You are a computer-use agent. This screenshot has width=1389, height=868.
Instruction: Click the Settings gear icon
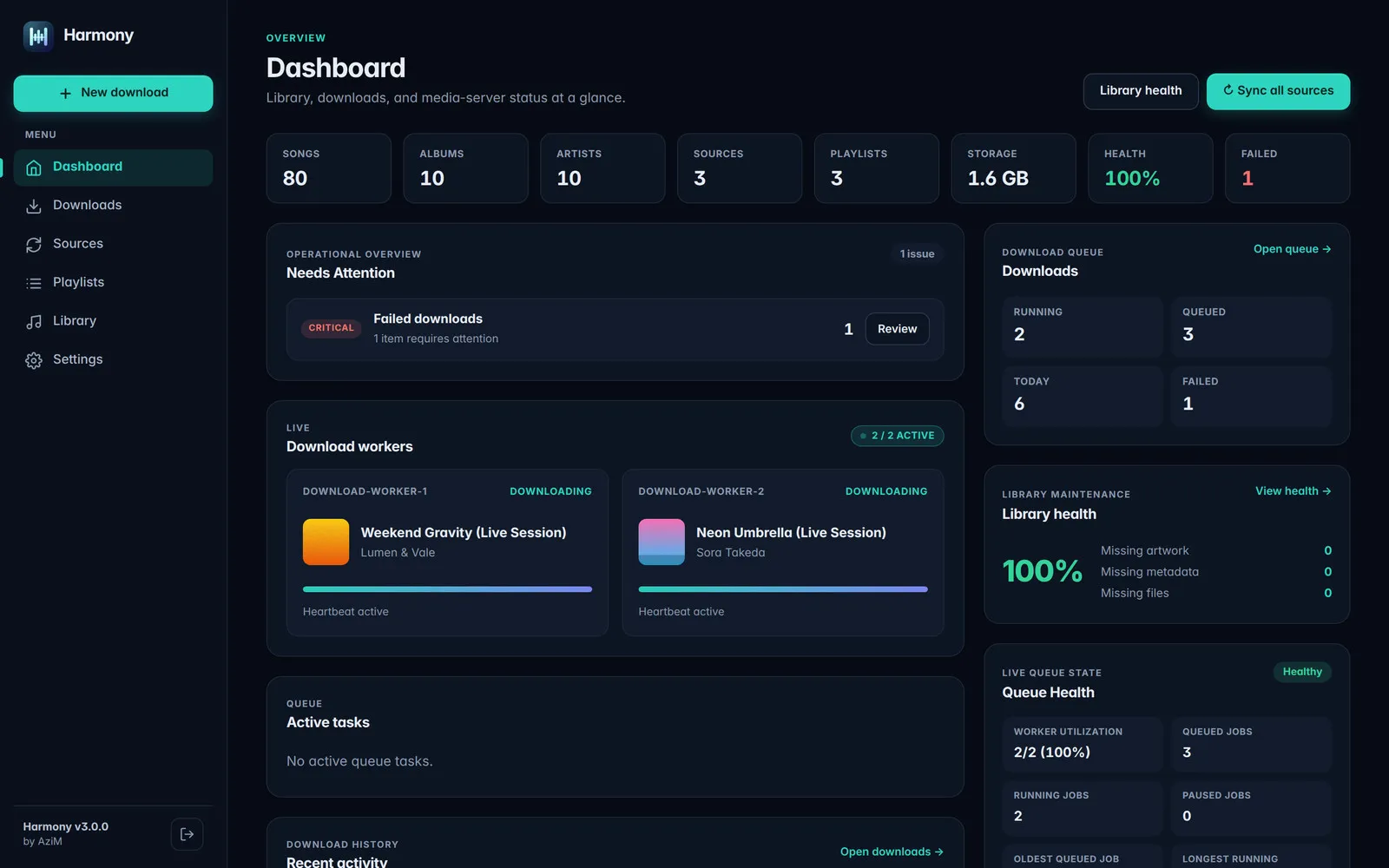click(34, 360)
